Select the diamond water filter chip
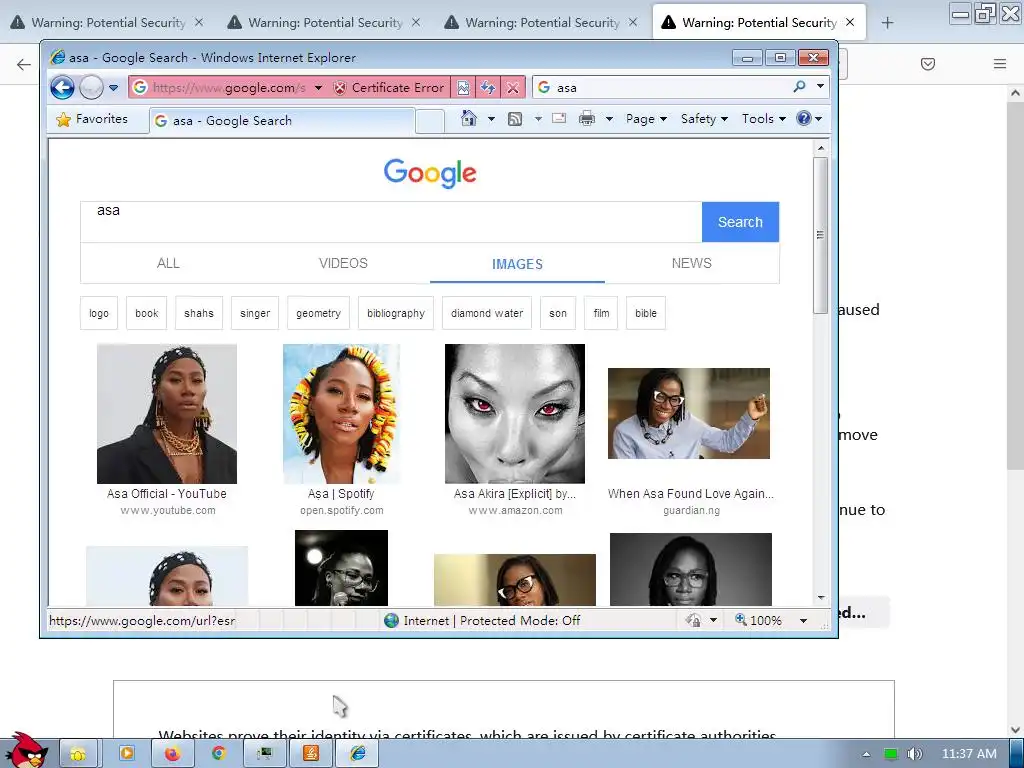 click(487, 313)
